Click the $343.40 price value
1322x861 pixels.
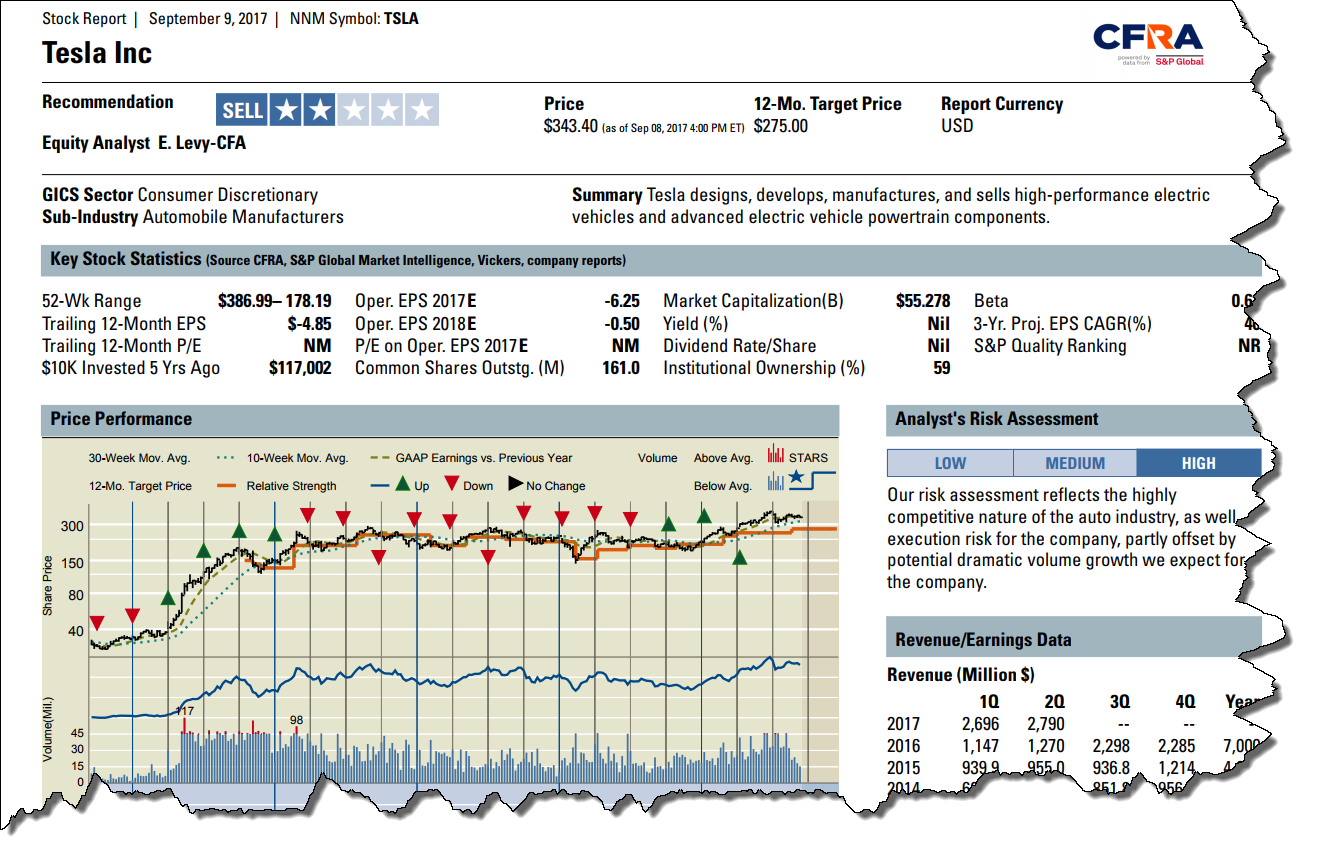(x=571, y=127)
